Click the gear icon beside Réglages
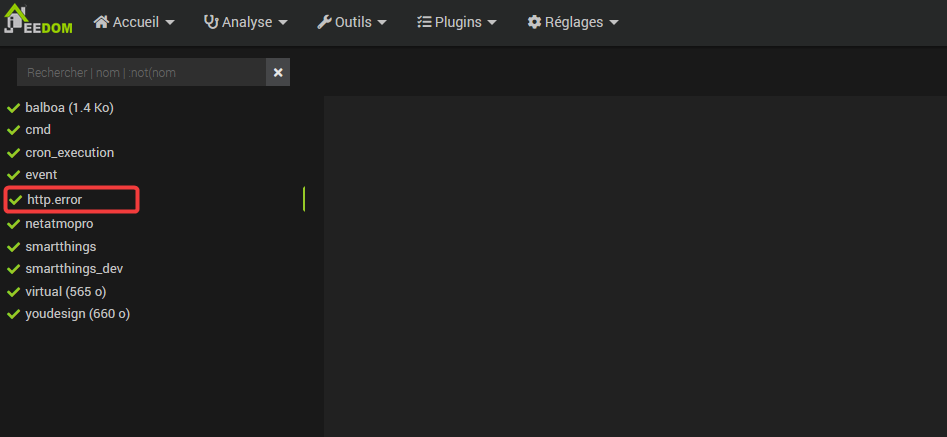The image size is (947, 437). [x=534, y=22]
